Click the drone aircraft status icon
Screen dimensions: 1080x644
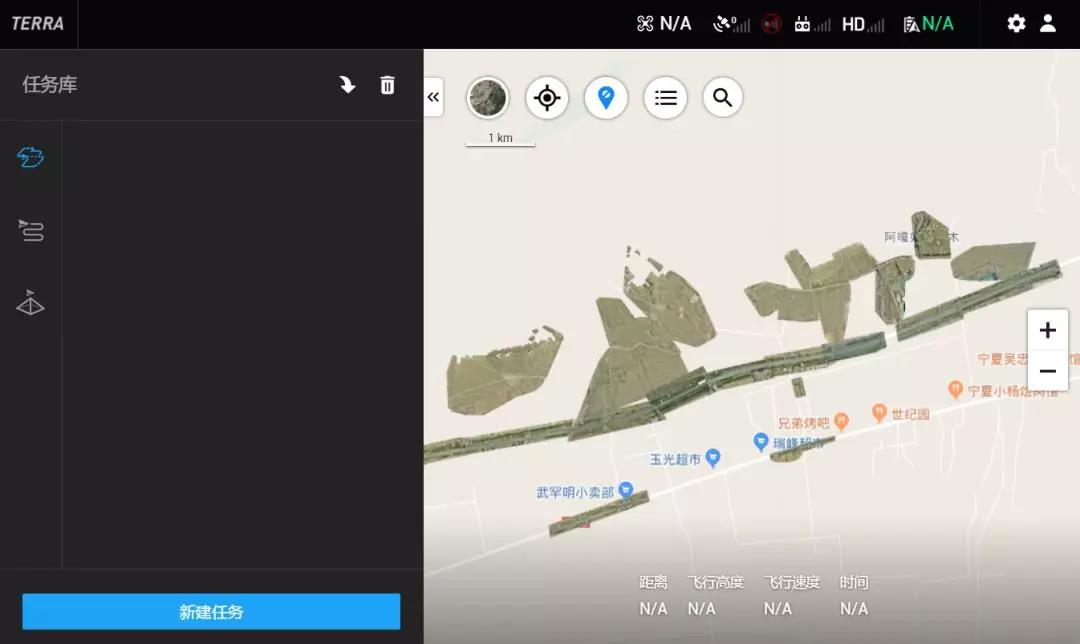point(645,24)
